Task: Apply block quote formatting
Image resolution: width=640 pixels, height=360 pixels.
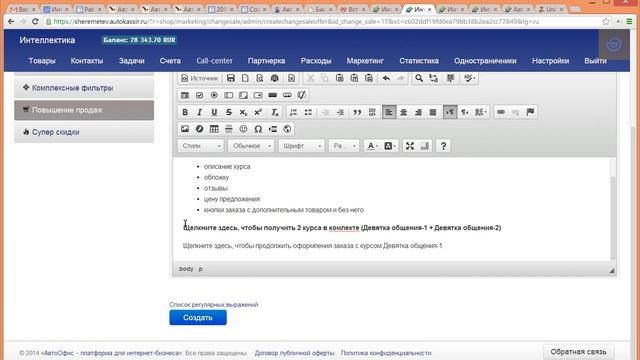Action: tap(357, 112)
